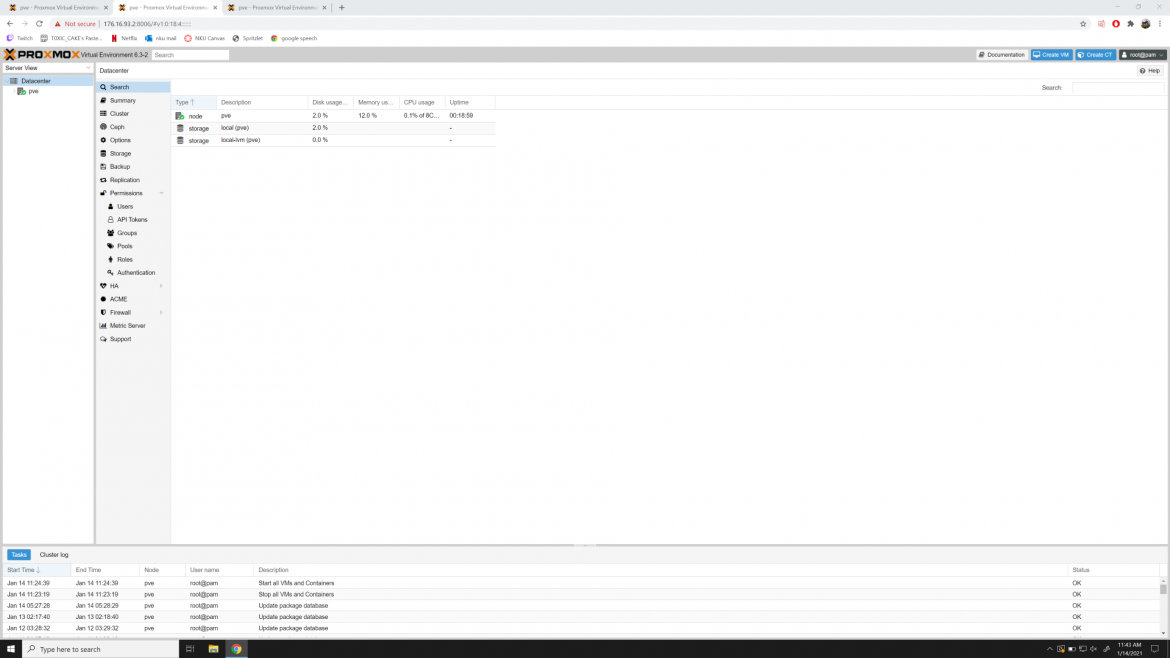The height and width of the screenshot is (658, 1170).
Task: Switch to the Cluster log tab
Action: coord(54,554)
